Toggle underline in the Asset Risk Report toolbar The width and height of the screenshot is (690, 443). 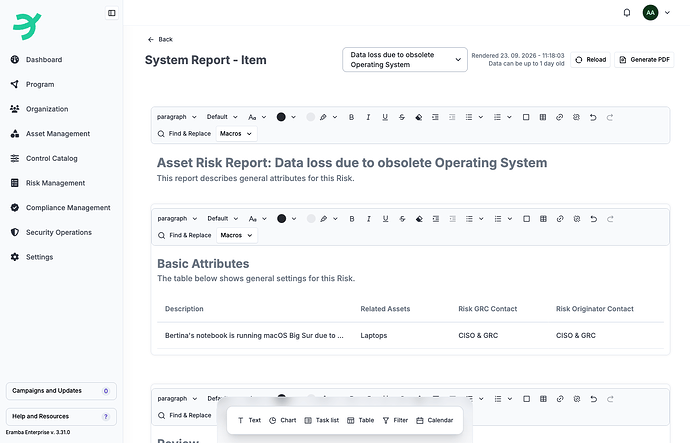pos(385,117)
